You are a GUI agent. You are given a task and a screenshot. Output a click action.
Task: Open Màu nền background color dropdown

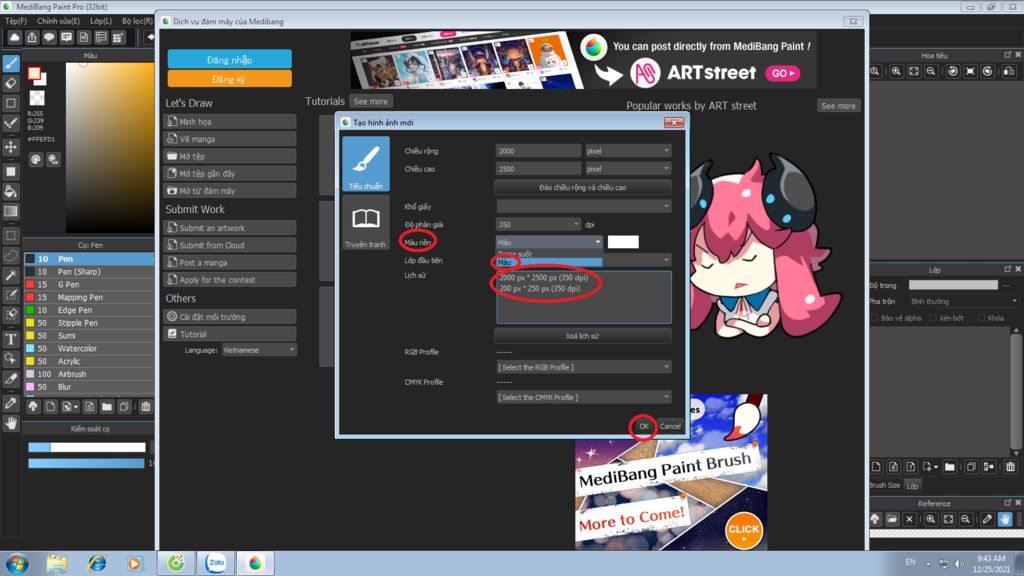[x=549, y=242]
